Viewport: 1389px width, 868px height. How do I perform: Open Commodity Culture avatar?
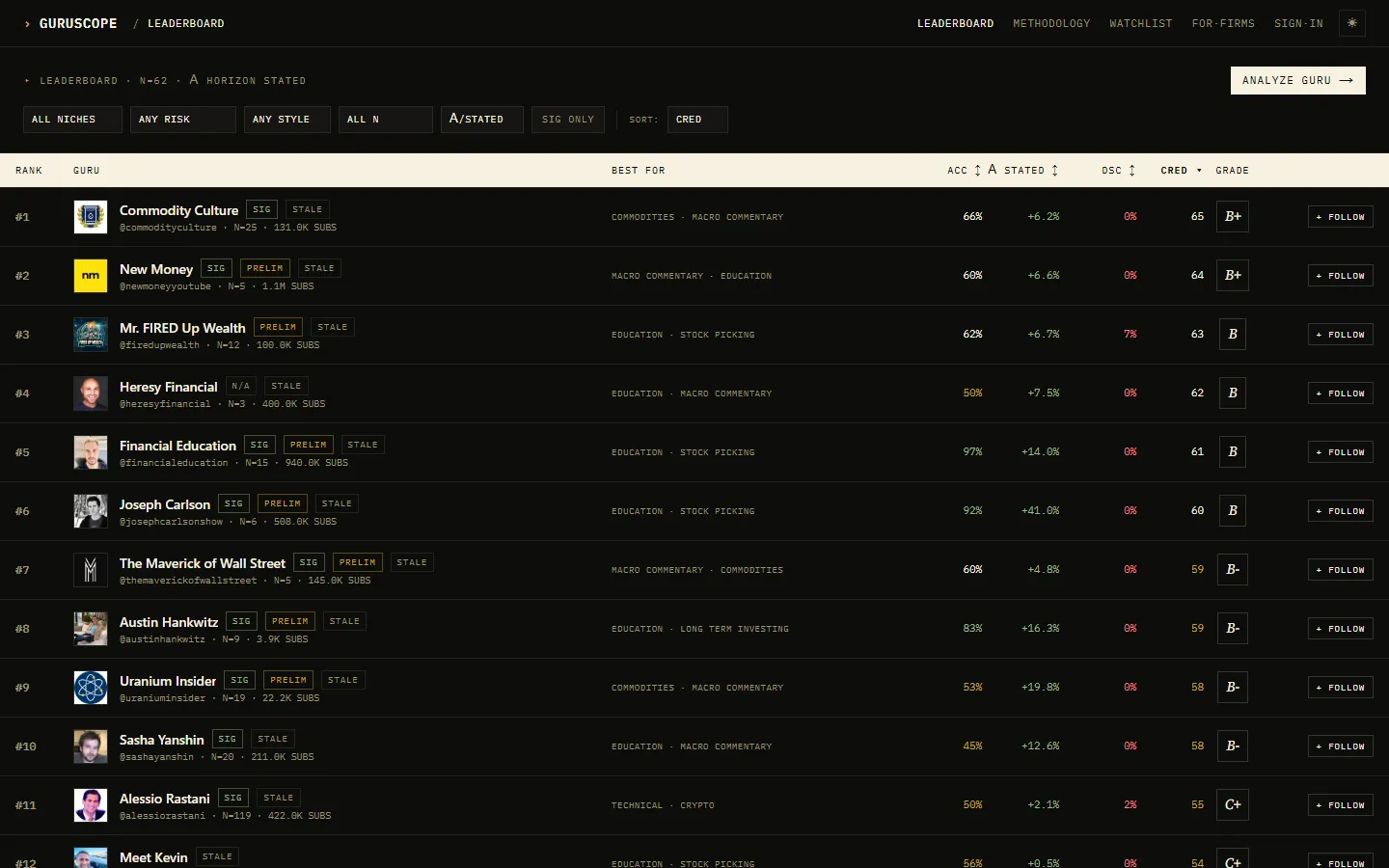(x=91, y=217)
